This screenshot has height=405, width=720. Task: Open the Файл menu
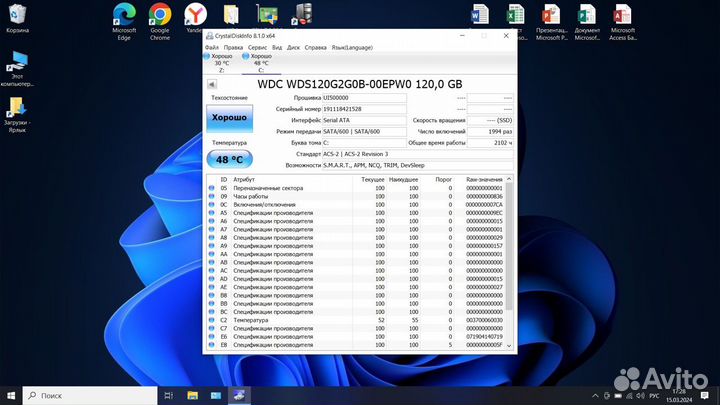point(212,47)
